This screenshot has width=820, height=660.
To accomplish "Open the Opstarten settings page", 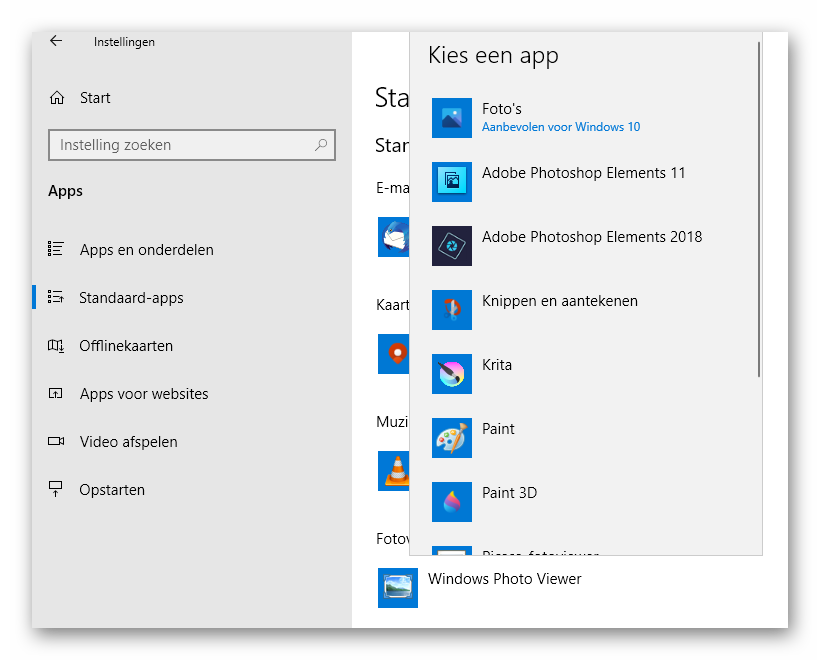I will 112,490.
